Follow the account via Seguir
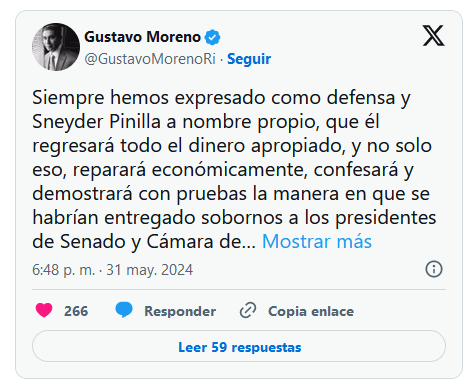The image size is (472, 385). pos(249,59)
